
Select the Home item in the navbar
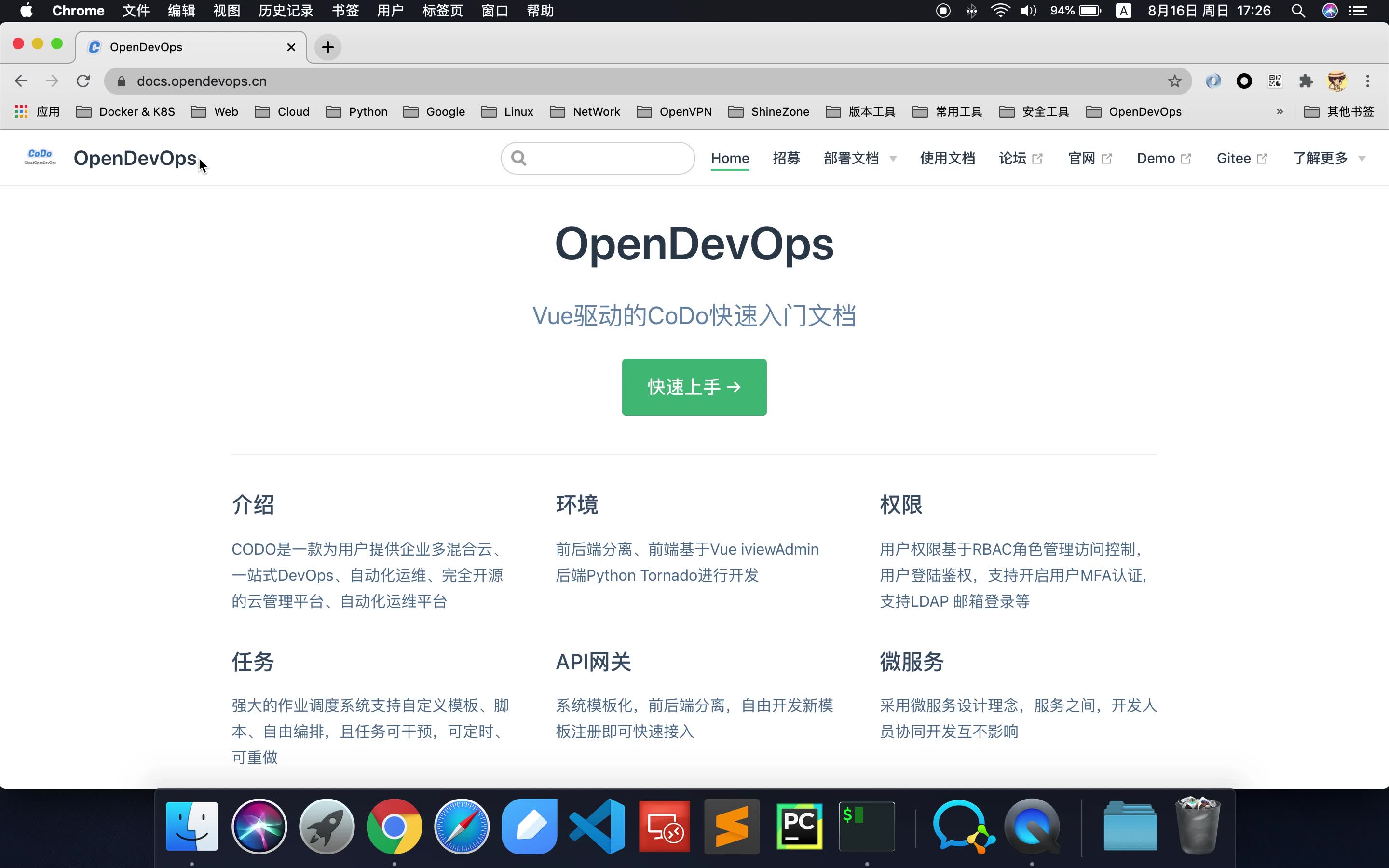click(x=730, y=159)
